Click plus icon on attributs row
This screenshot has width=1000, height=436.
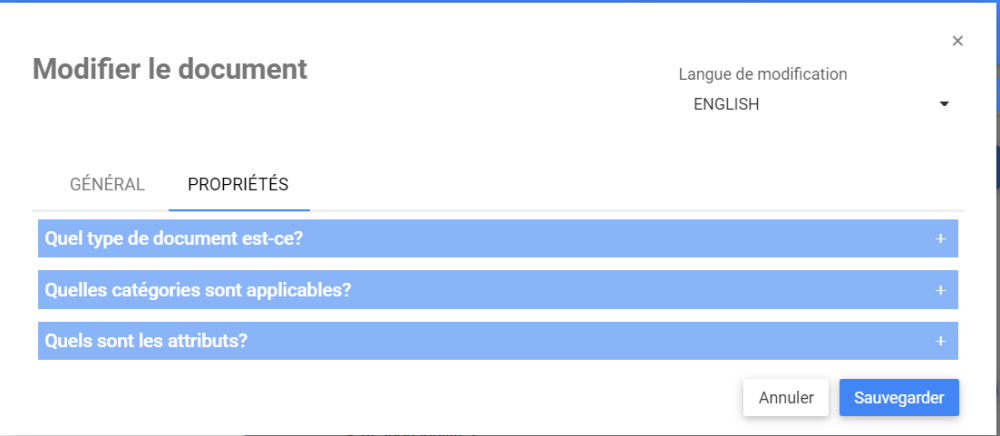click(x=940, y=341)
